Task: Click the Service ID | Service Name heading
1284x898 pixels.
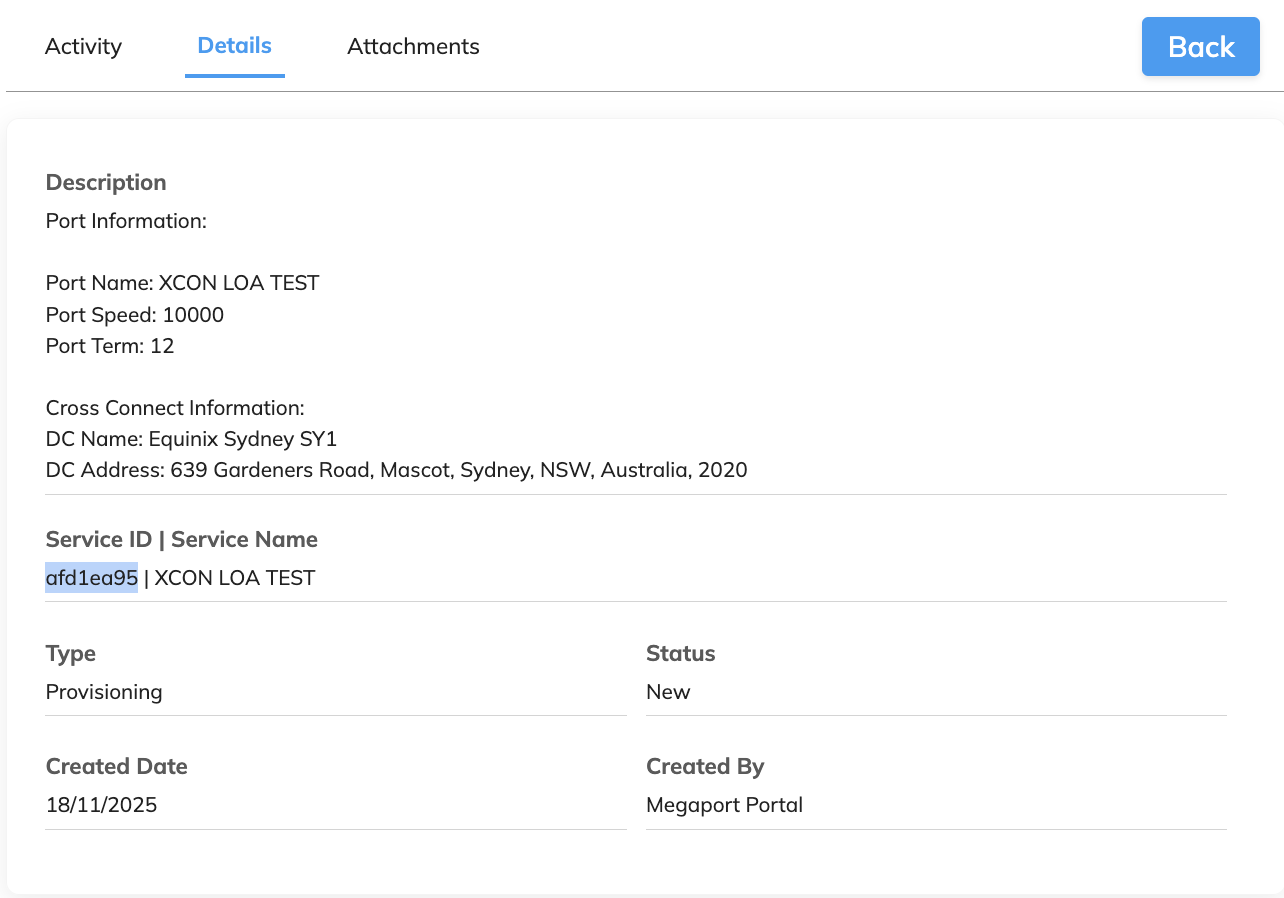Action: [x=181, y=539]
